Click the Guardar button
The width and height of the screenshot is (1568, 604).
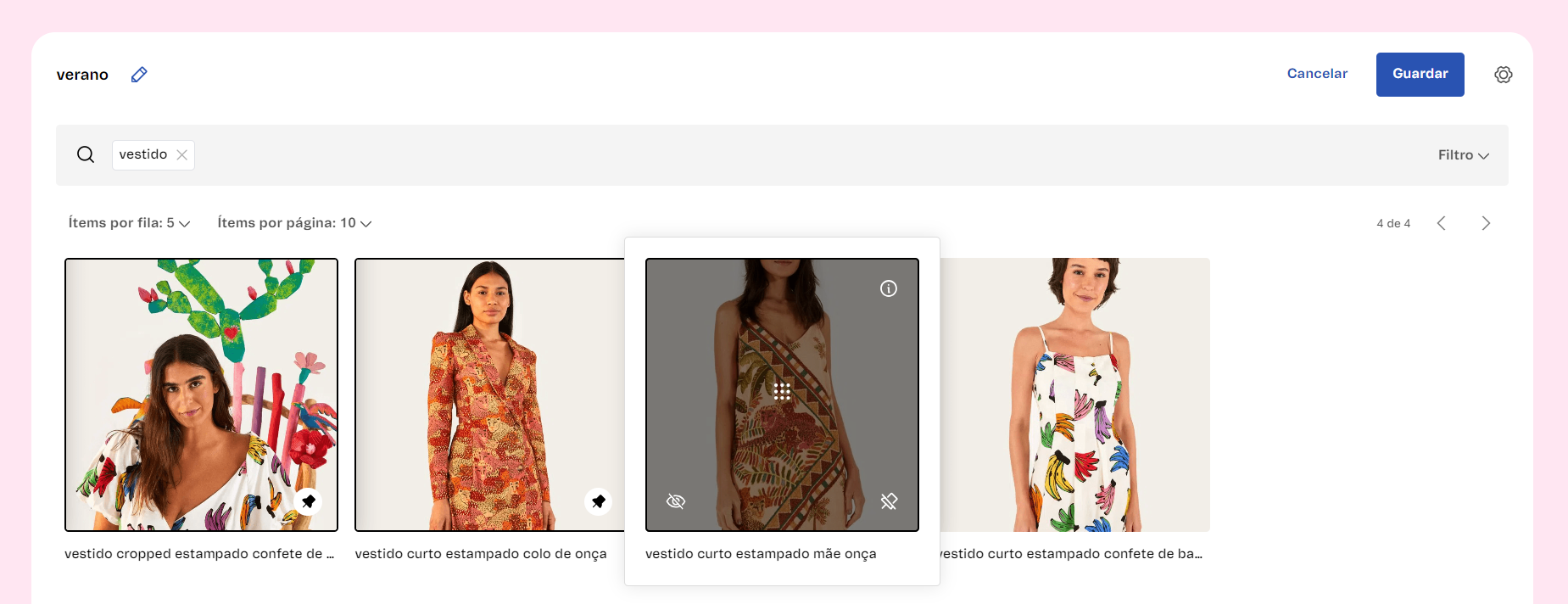pos(1420,74)
